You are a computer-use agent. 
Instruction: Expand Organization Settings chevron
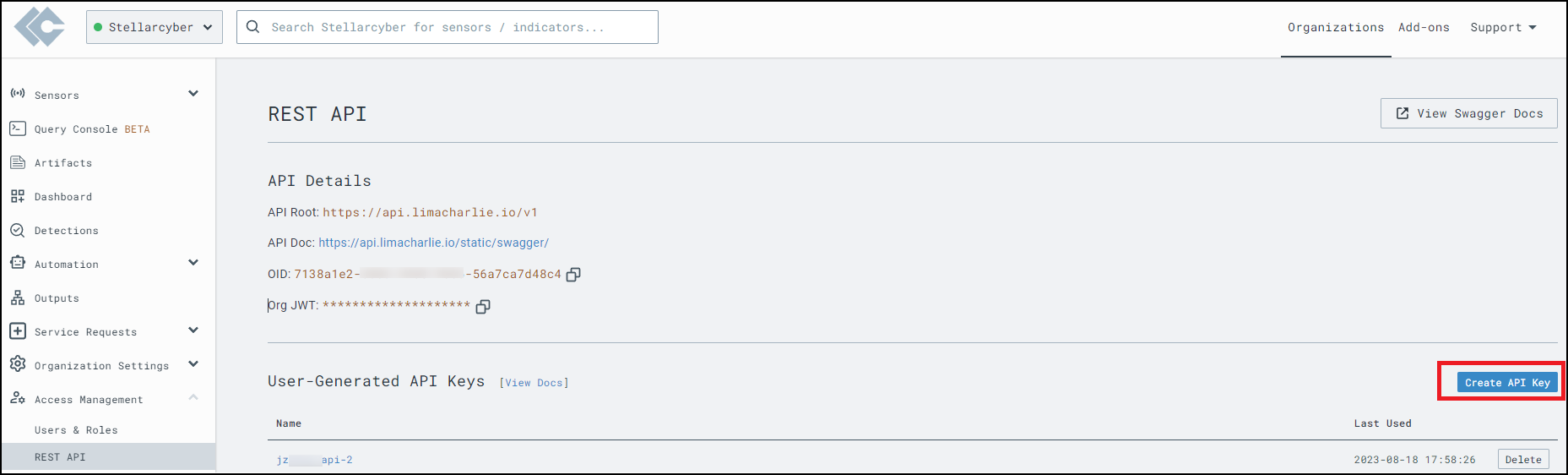[193, 364]
